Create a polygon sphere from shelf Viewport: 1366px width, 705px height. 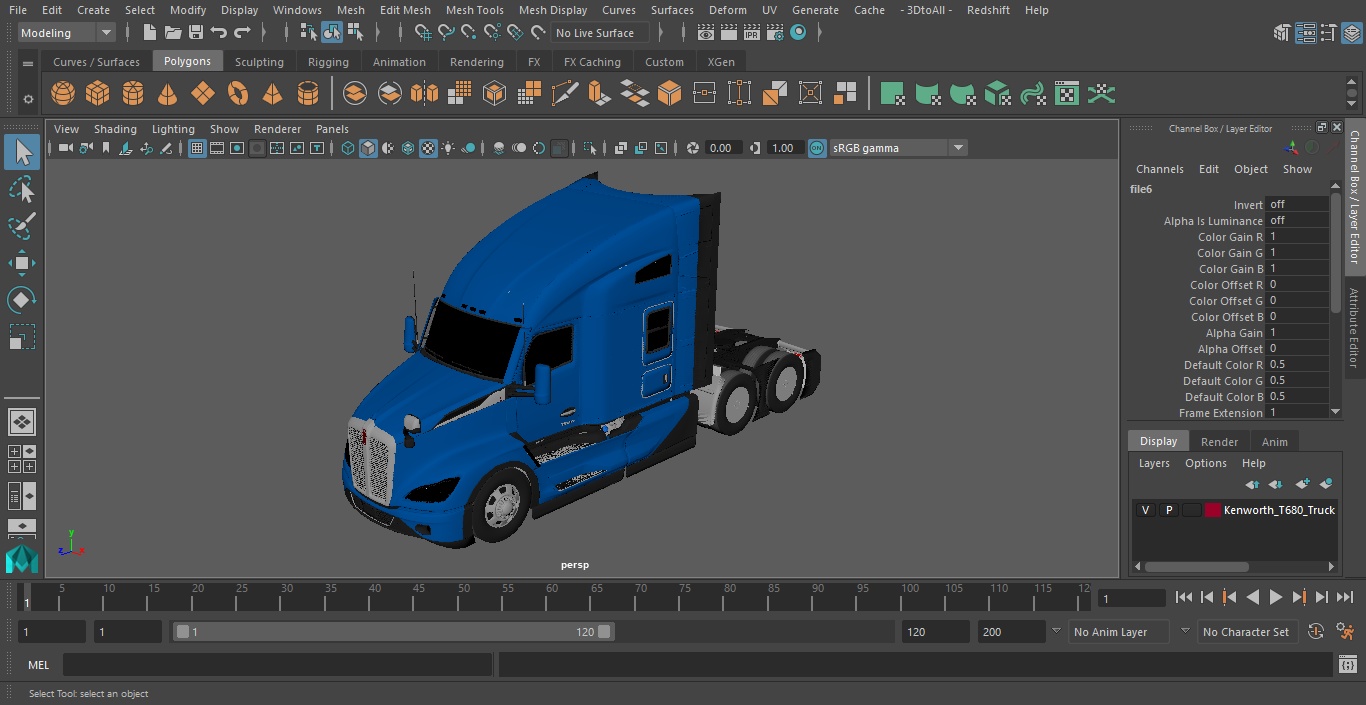tap(63, 94)
